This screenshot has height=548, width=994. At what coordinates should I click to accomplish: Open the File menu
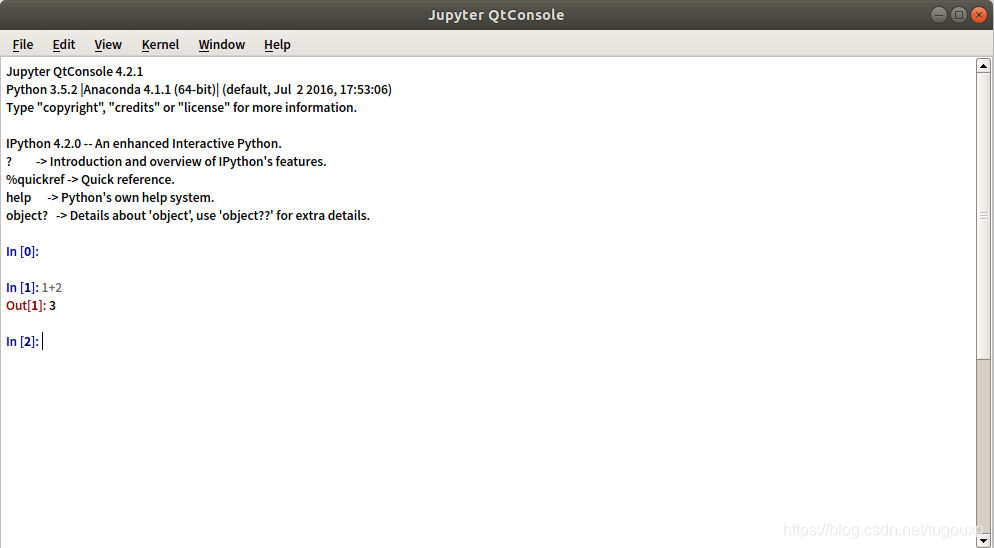[x=23, y=44]
